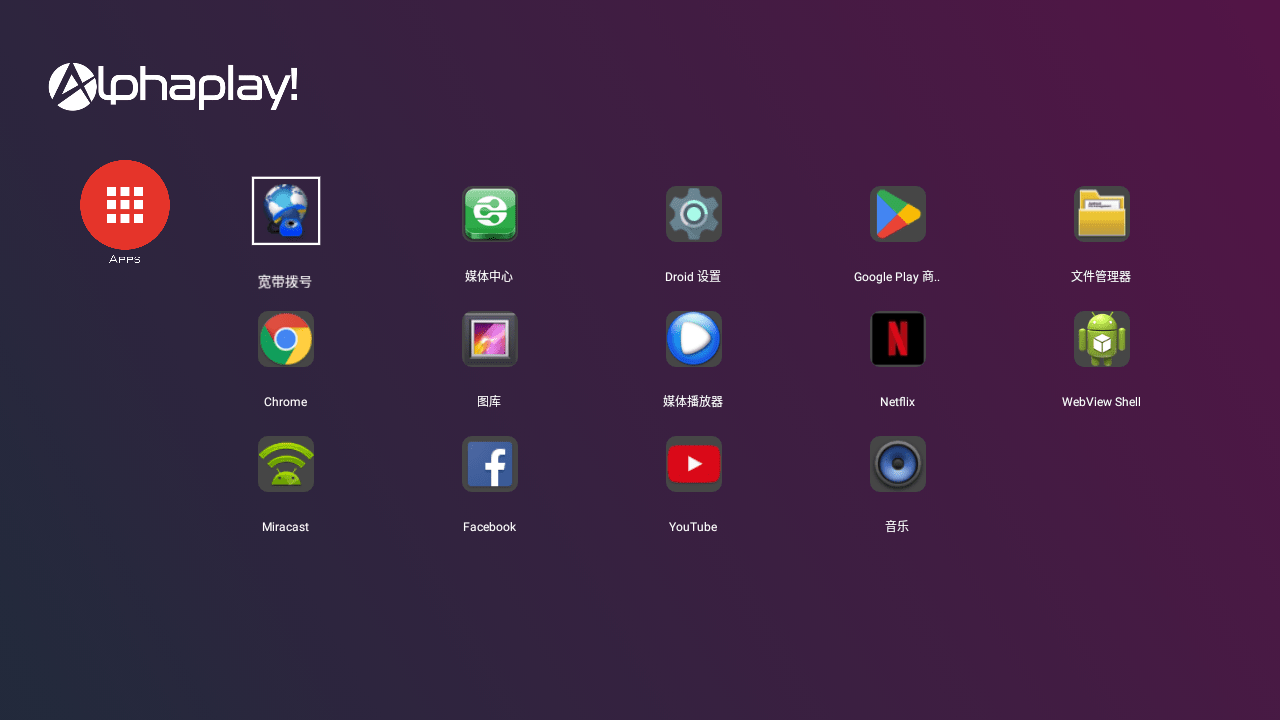The height and width of the screenshot is (720, 1280).
Task: Start the 媒体播放器 media player icon
Action: pyautogui.click(x=694, y=339)
